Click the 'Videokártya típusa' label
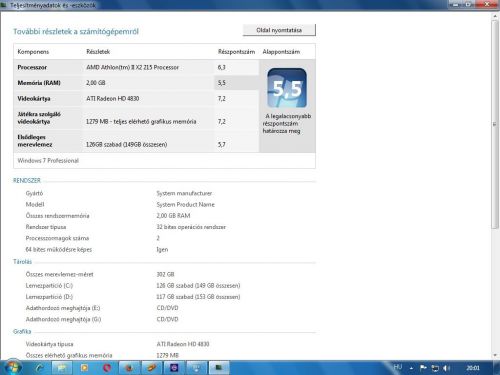 click(49, 344)
